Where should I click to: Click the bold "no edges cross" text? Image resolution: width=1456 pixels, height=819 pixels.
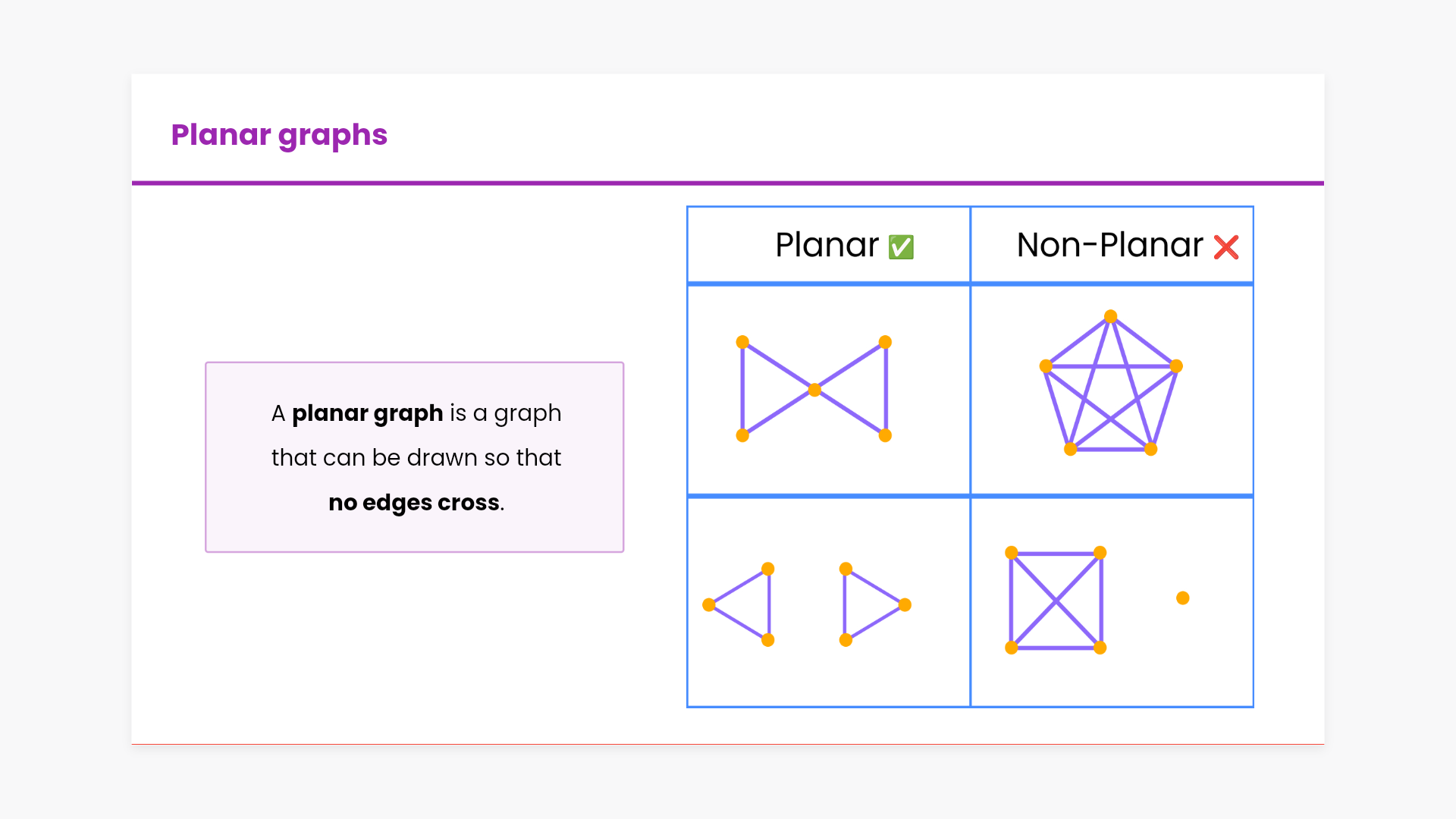(414, 503)
